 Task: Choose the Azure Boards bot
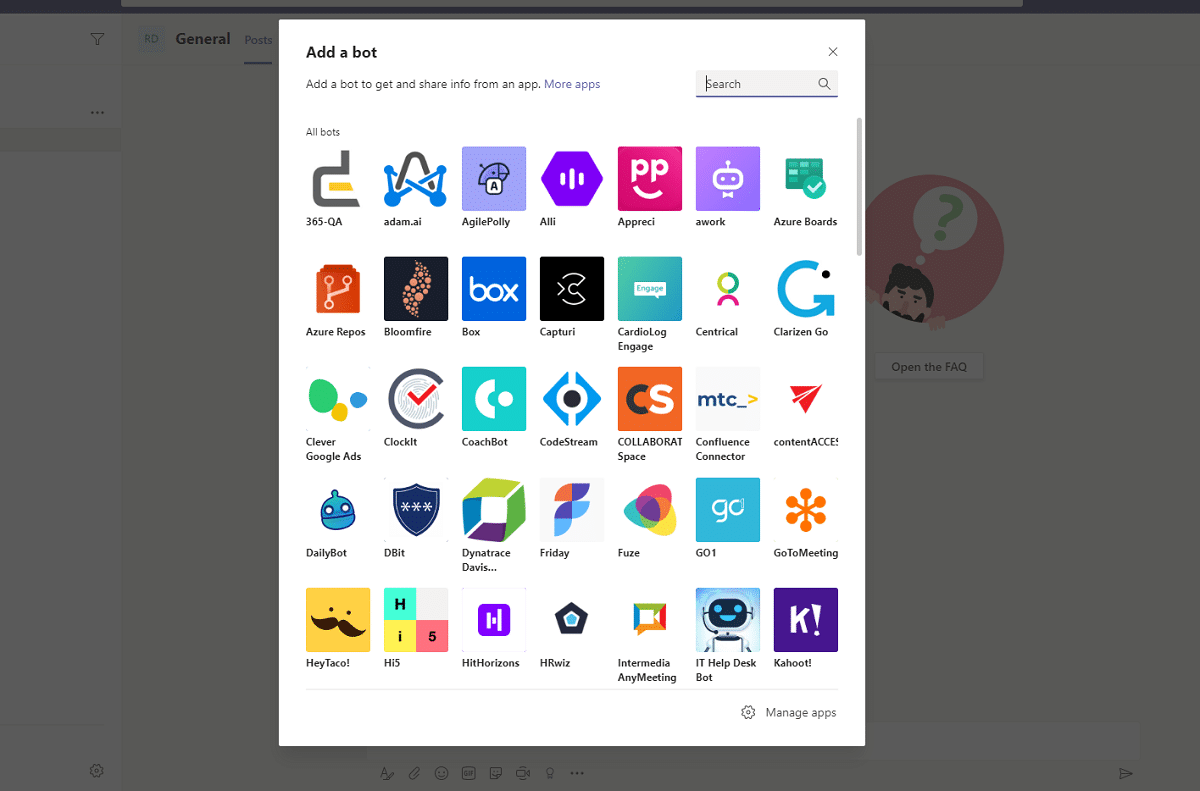(x=805, y=178)
